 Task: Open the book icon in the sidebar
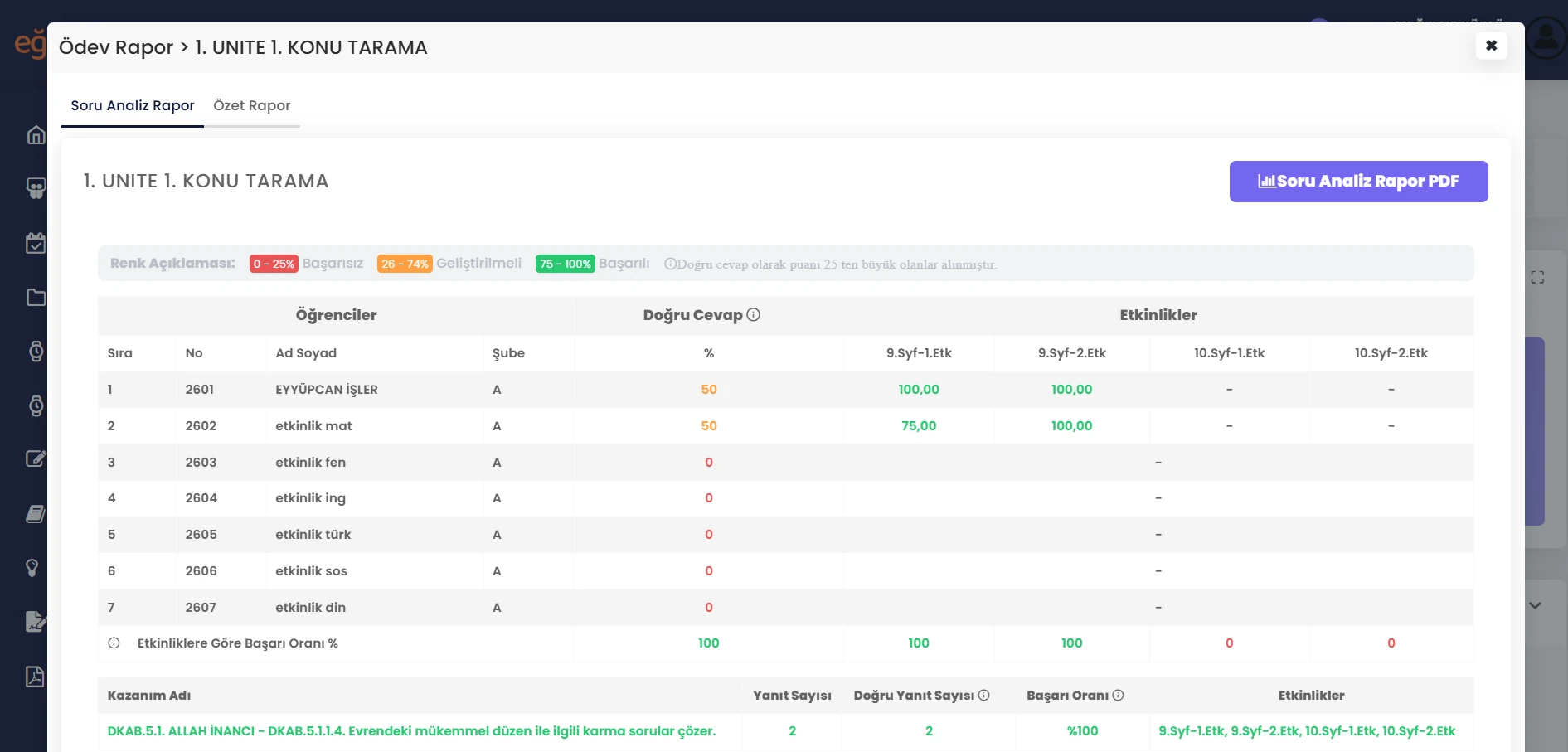[x=36, y=514]
